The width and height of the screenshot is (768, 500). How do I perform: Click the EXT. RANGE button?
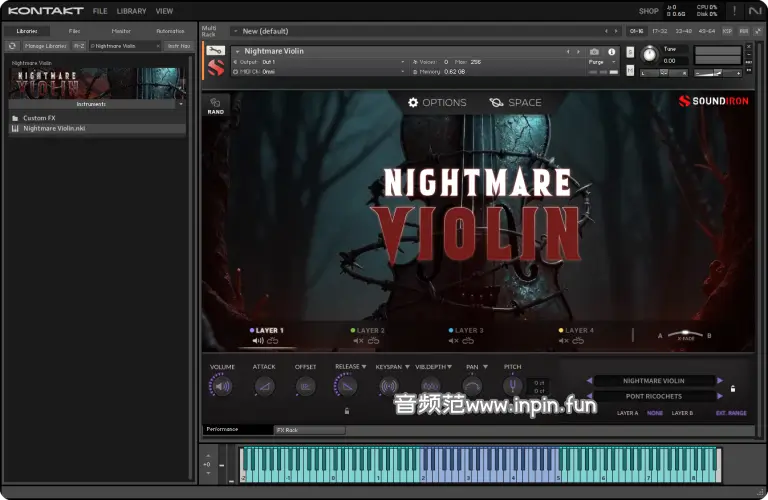click(730, 413)
